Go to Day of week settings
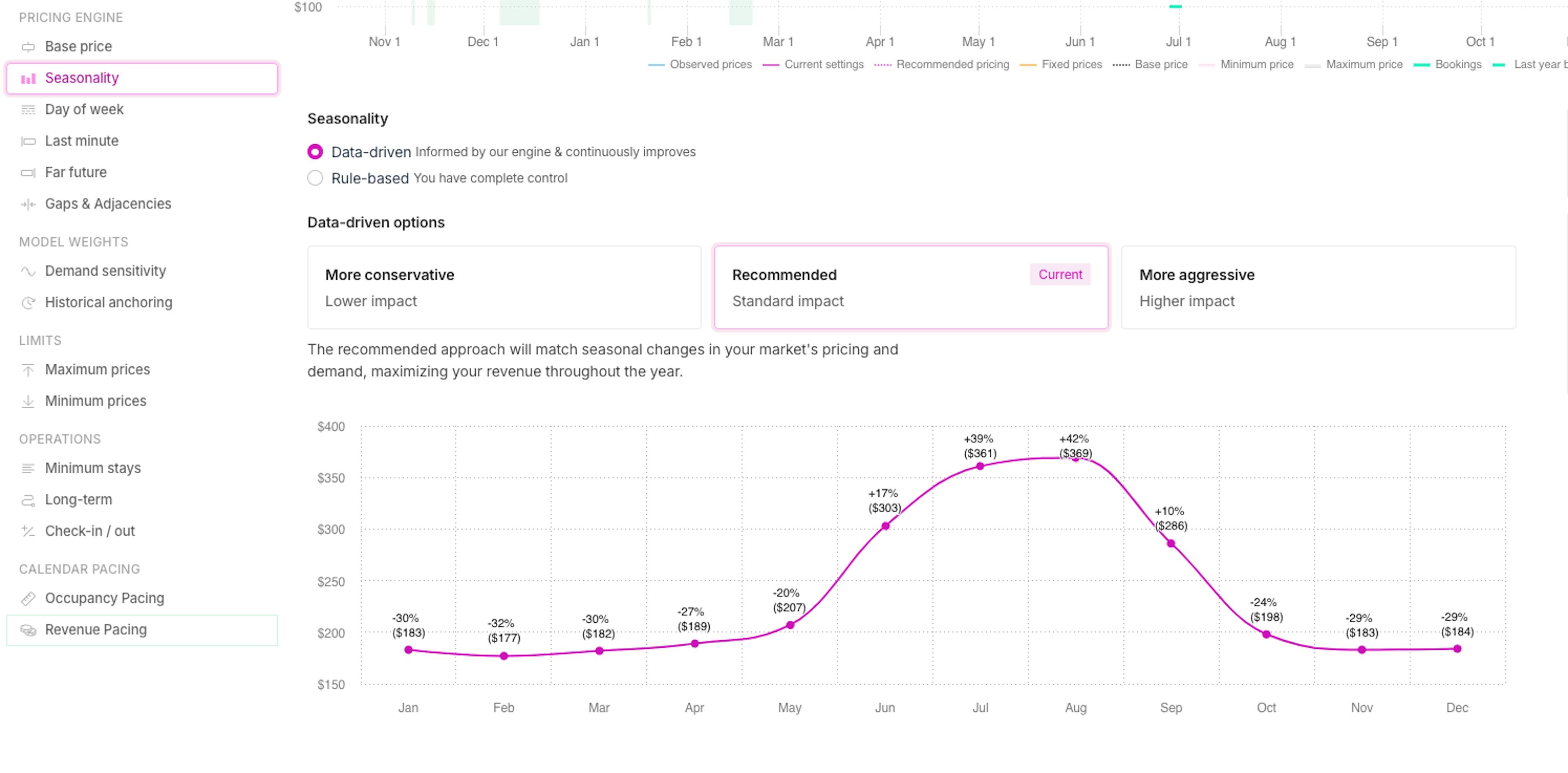This screenshot has width=1568, height=773. click(x=142, y=109)
